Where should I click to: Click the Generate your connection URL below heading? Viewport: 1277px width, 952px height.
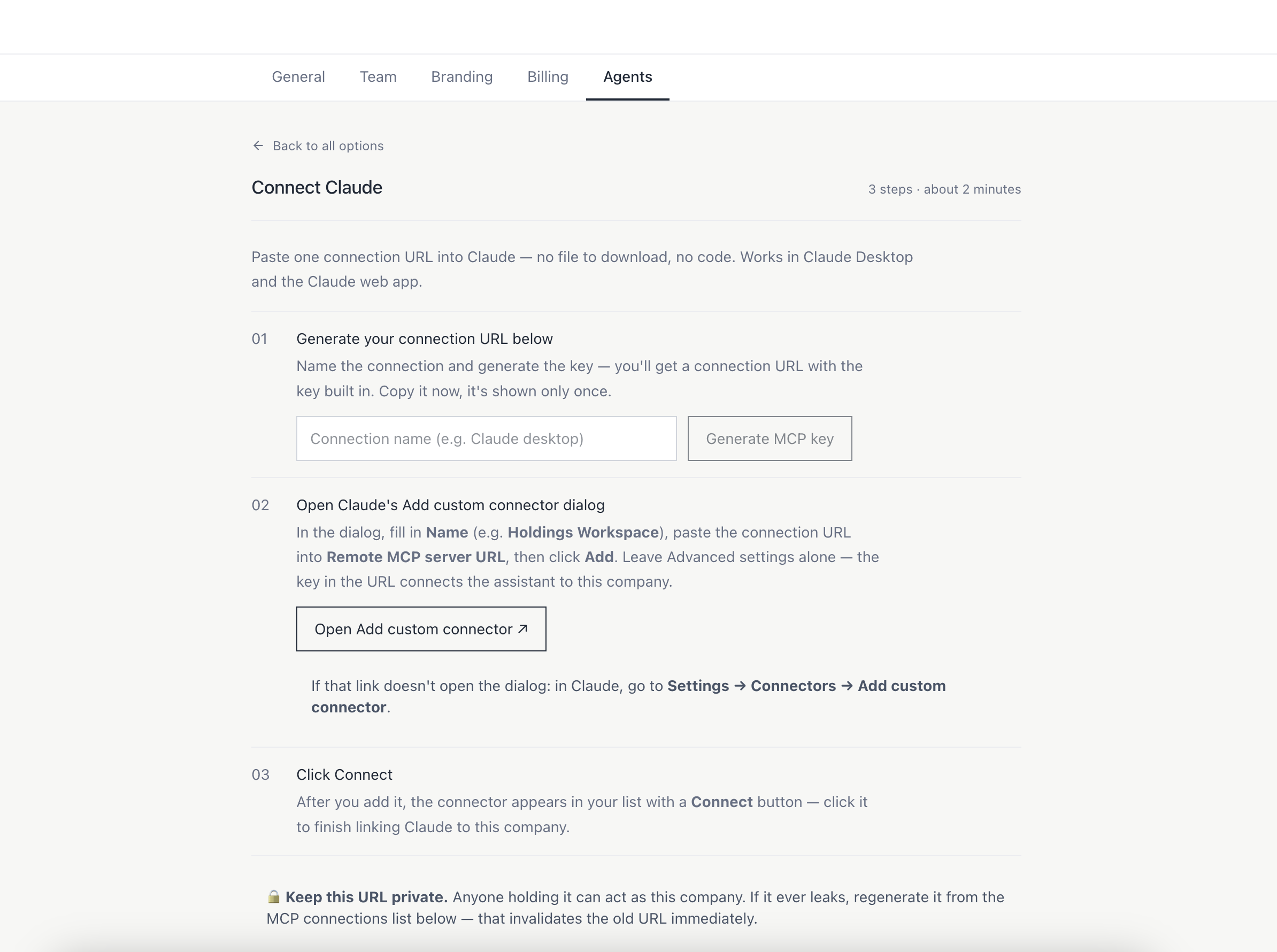(425, 339)
